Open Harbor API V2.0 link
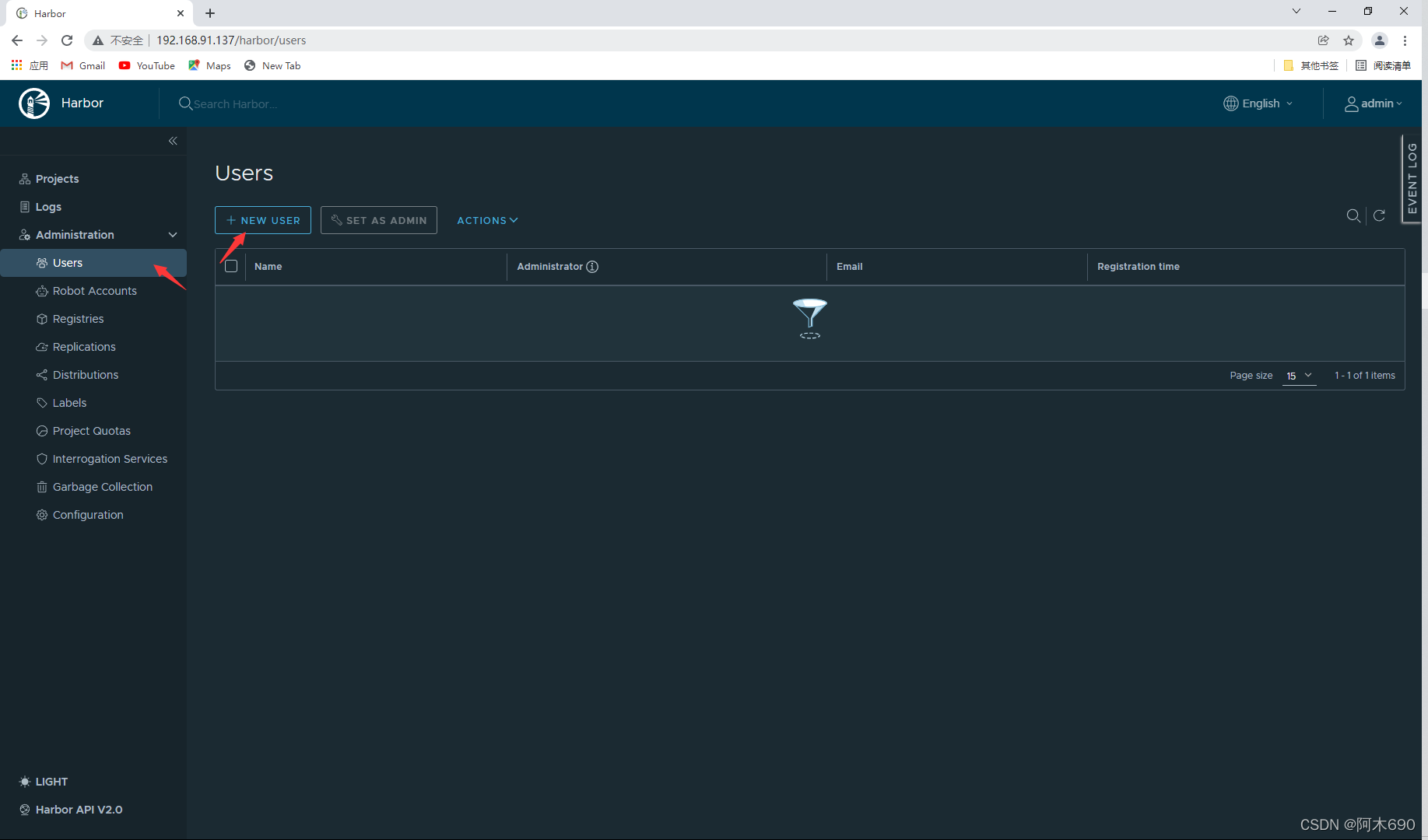 coord(79,810)
